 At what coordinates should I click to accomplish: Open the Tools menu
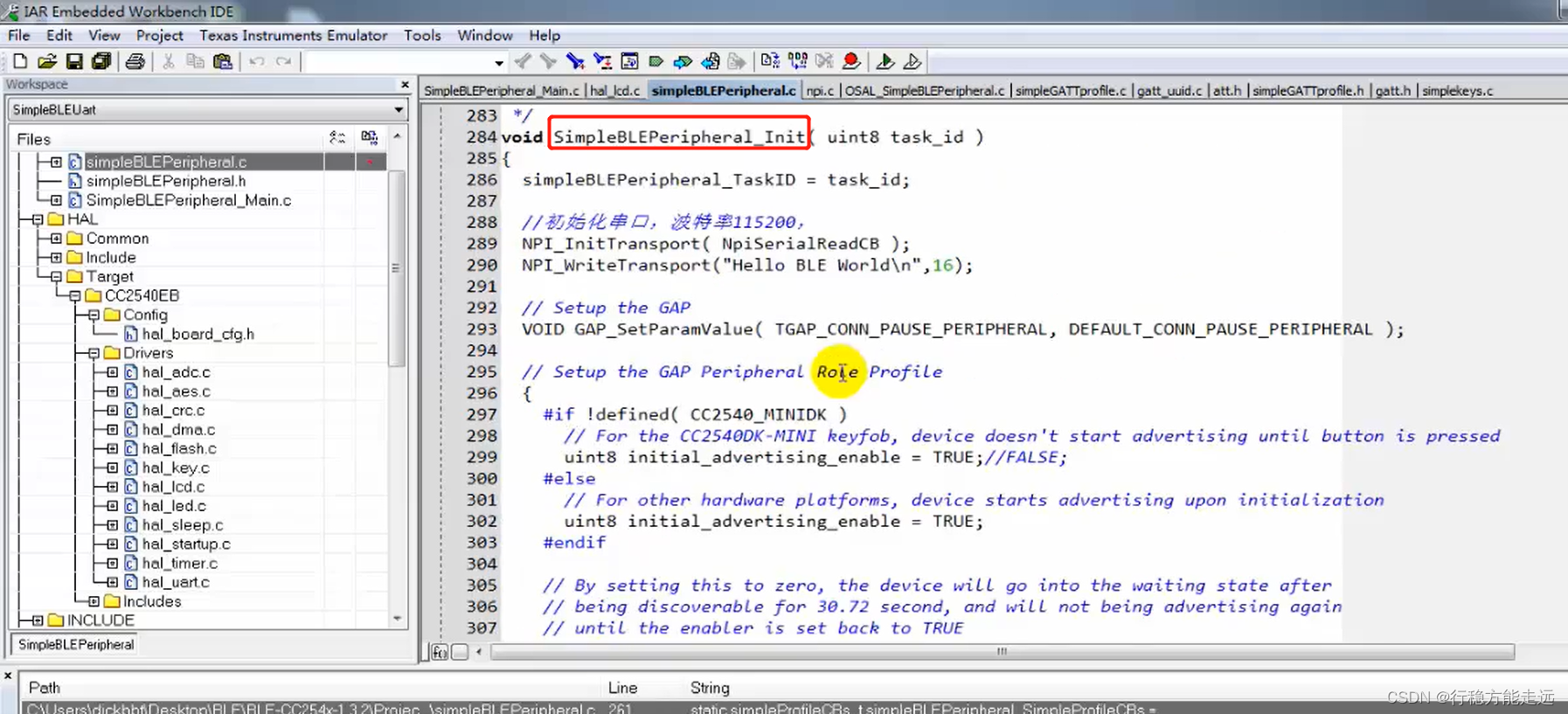(x=422, y=35)
